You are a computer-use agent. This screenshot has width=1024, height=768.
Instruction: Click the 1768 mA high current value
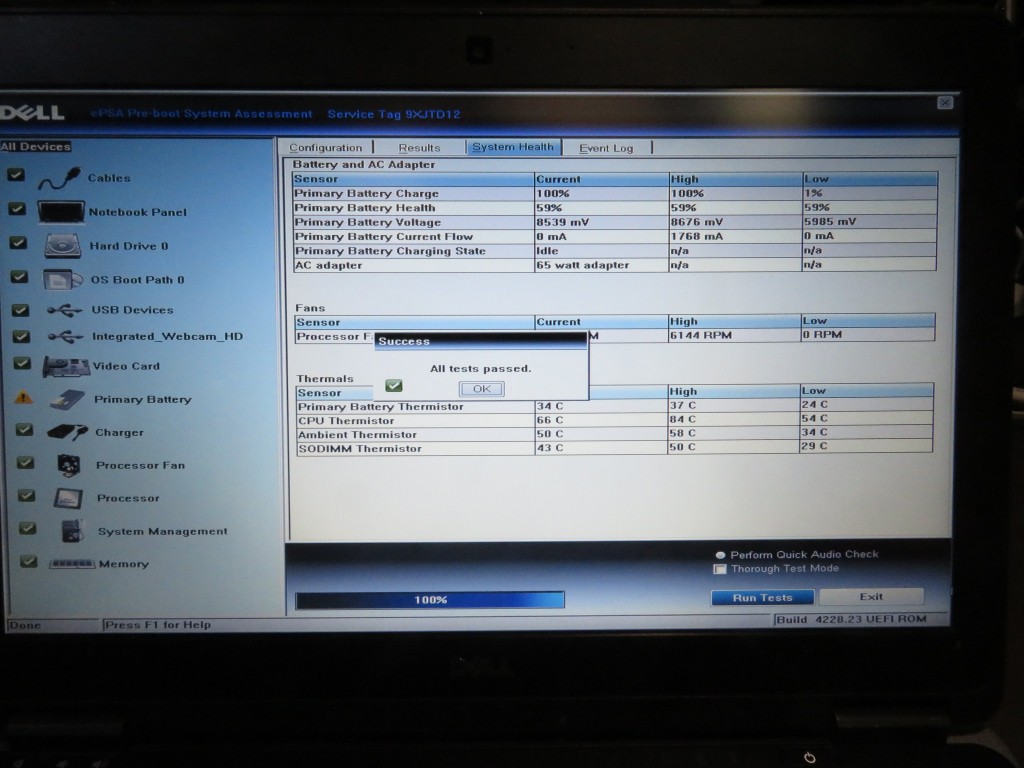696,236
